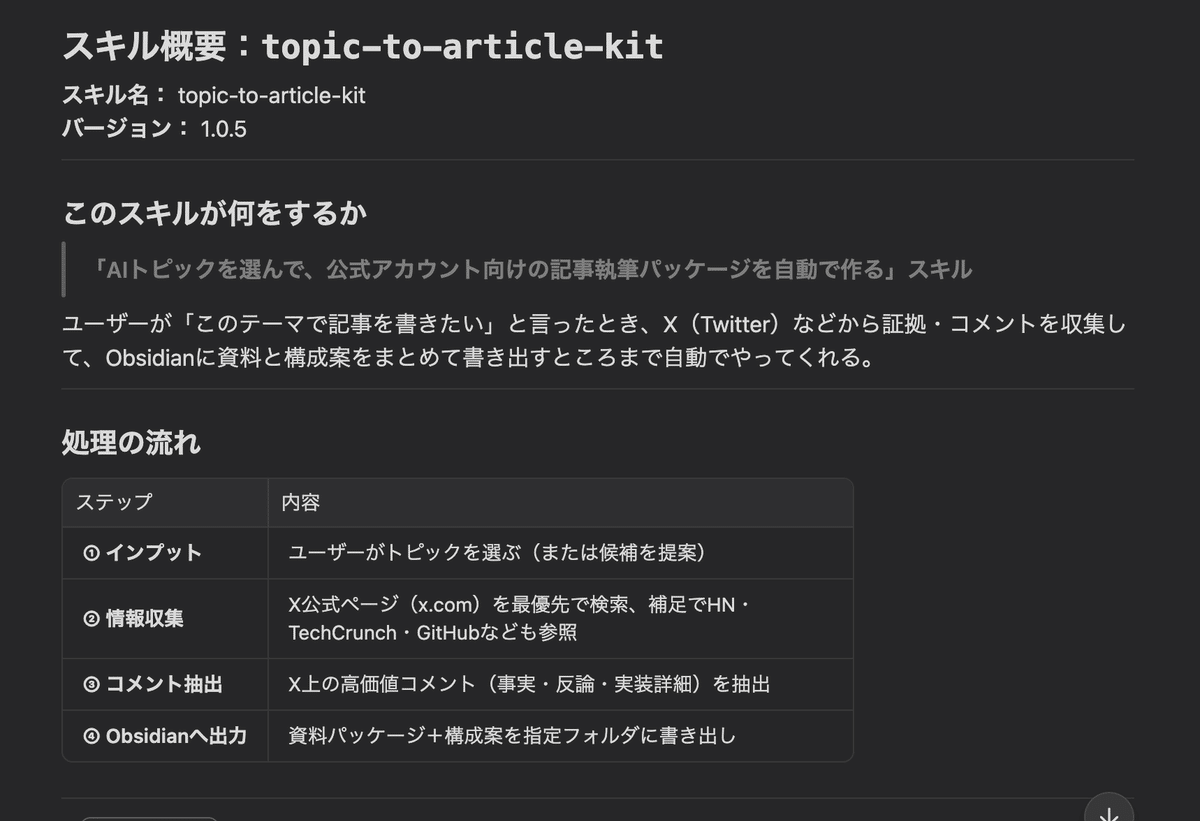Click the partially visible button at bottom left
Viewport: 1200px width, 821px height.
148,817
